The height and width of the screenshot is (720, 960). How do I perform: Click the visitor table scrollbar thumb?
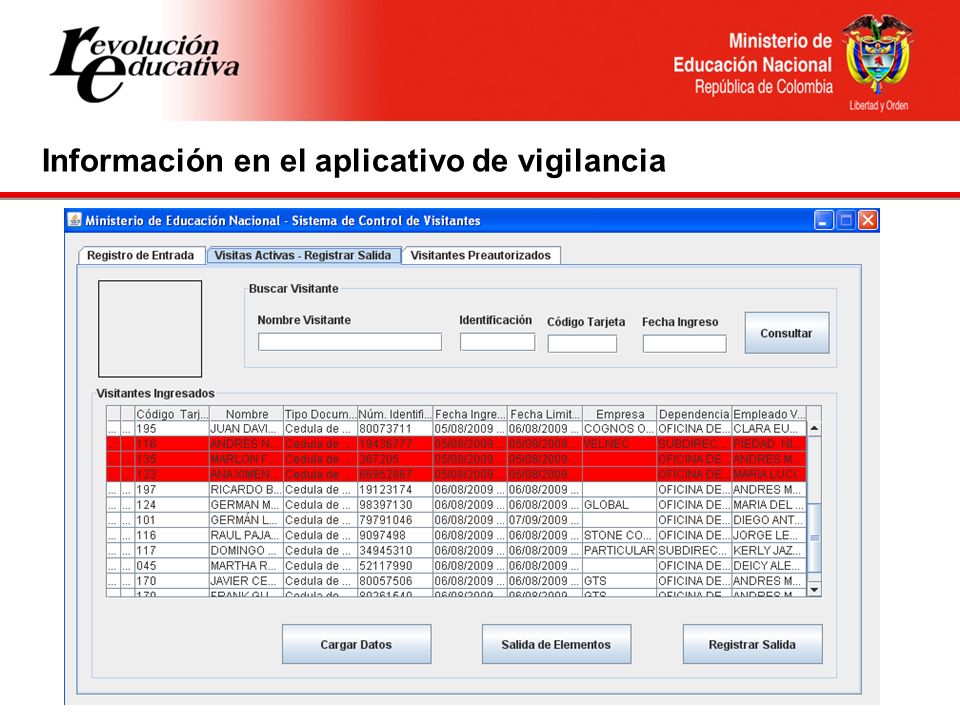[x=814, y=538]
